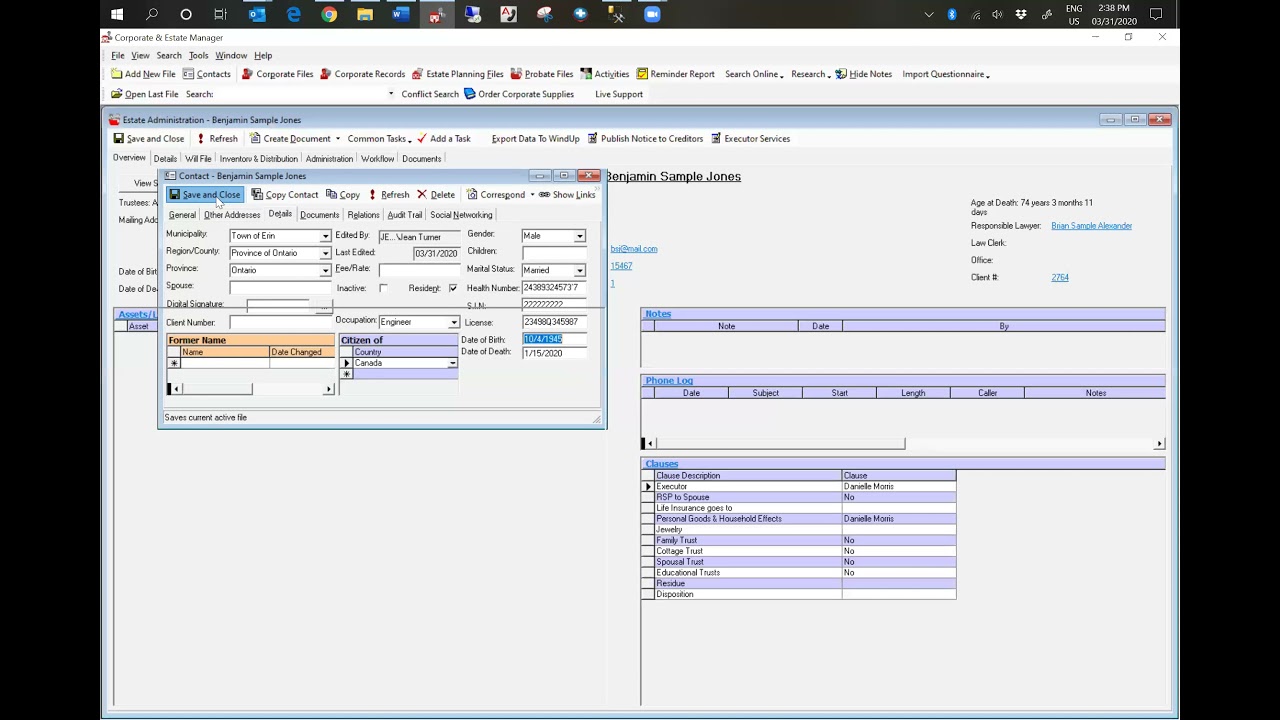Screen dimensions: 1280x720
Task: Open Google Chrome from taskbar
Action: (x=329, y=14)
